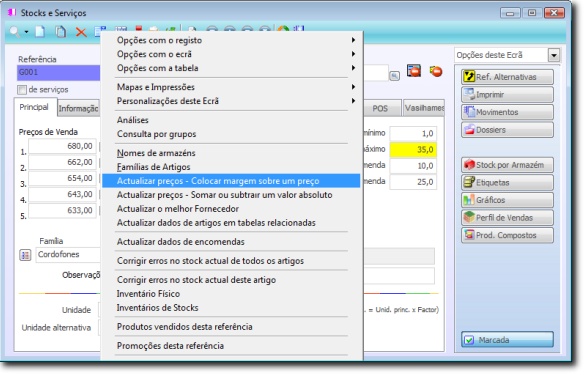Open Movimentos from the side panel

coord(507,112)
